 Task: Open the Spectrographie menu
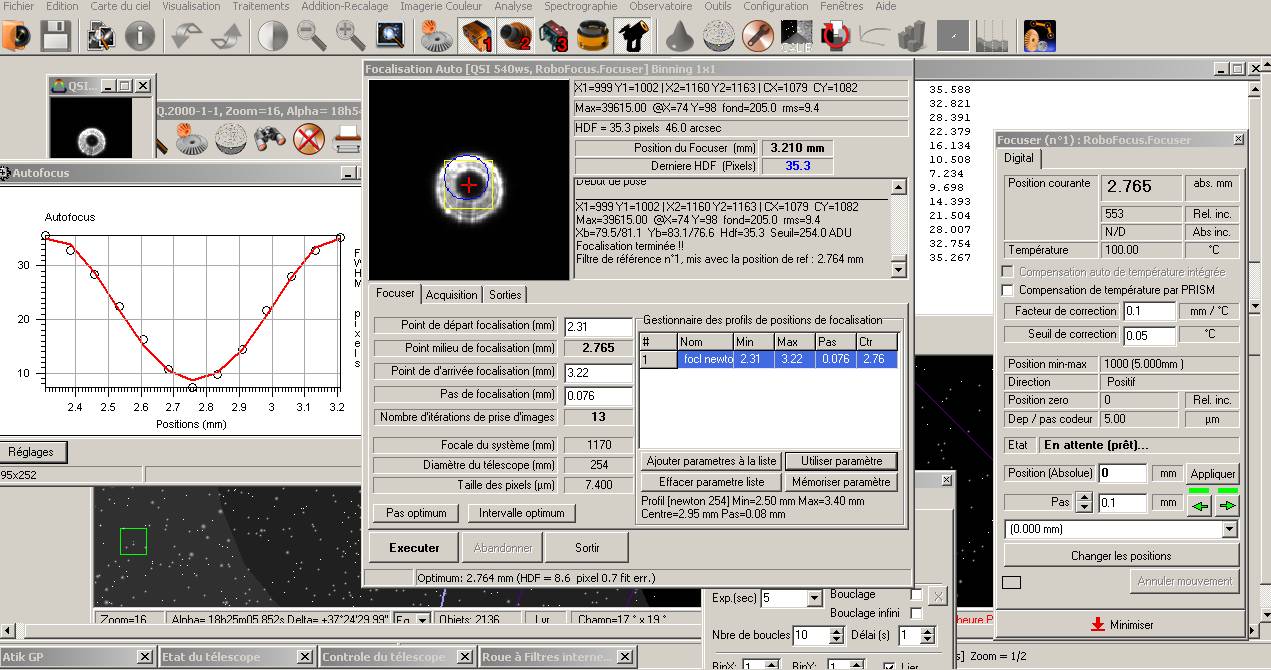580,6
